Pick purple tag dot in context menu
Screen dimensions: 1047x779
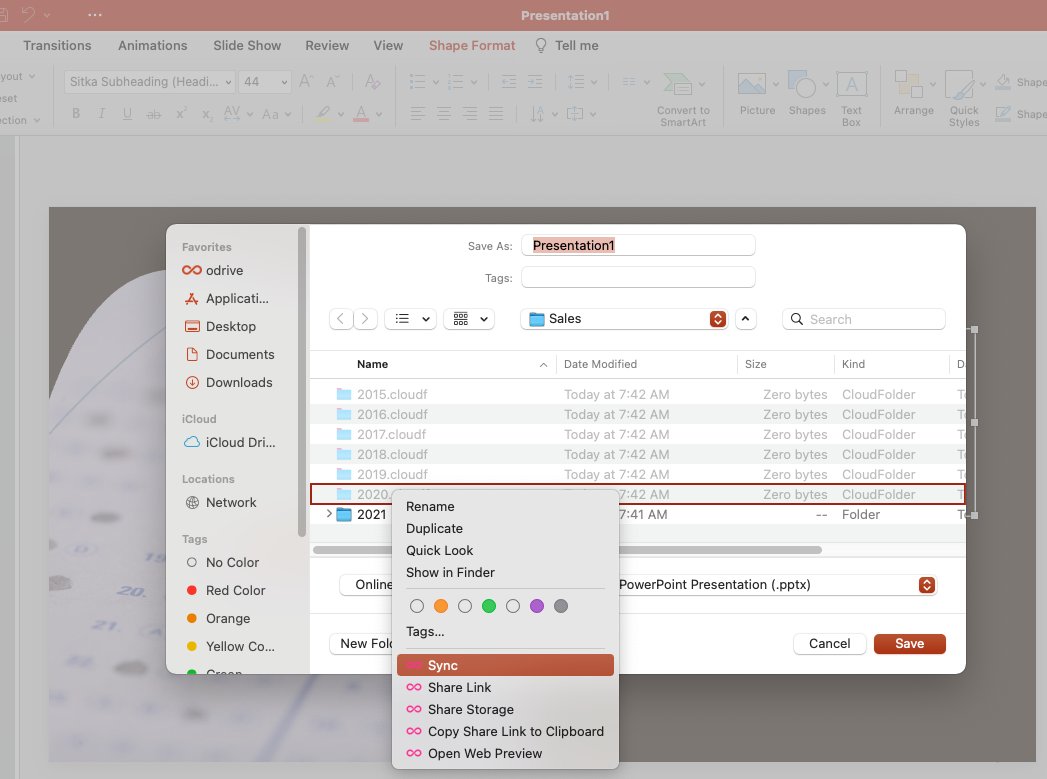point(537,606)
